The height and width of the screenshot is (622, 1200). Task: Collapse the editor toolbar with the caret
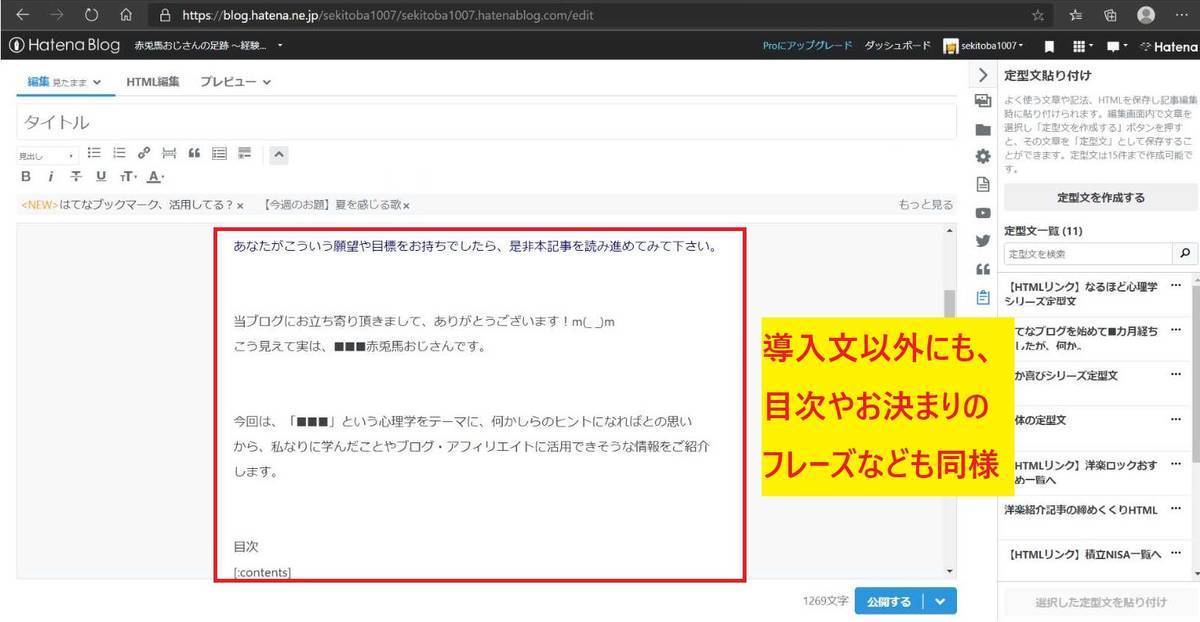coord(279,154)
